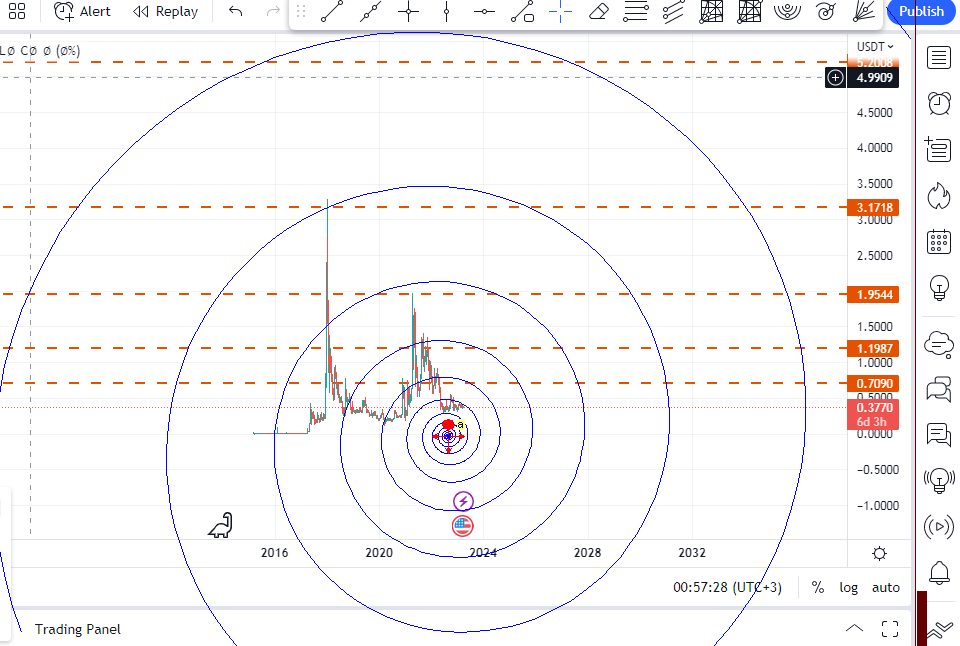Screen dimensions: 960x646
Task: Open the Trading Panel tab
Action: point(77,629)
